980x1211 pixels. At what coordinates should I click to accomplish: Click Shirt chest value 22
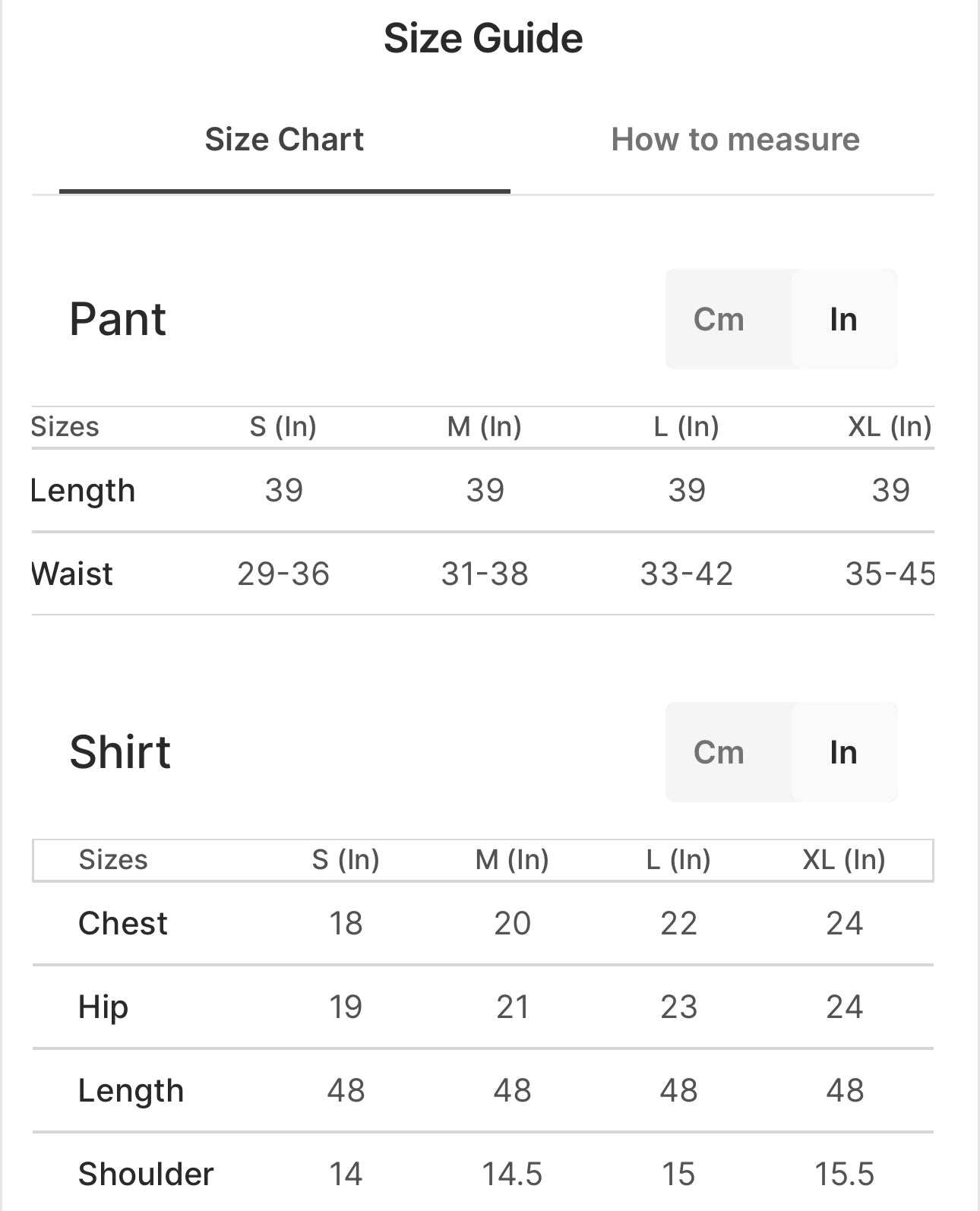coord(678,924)
